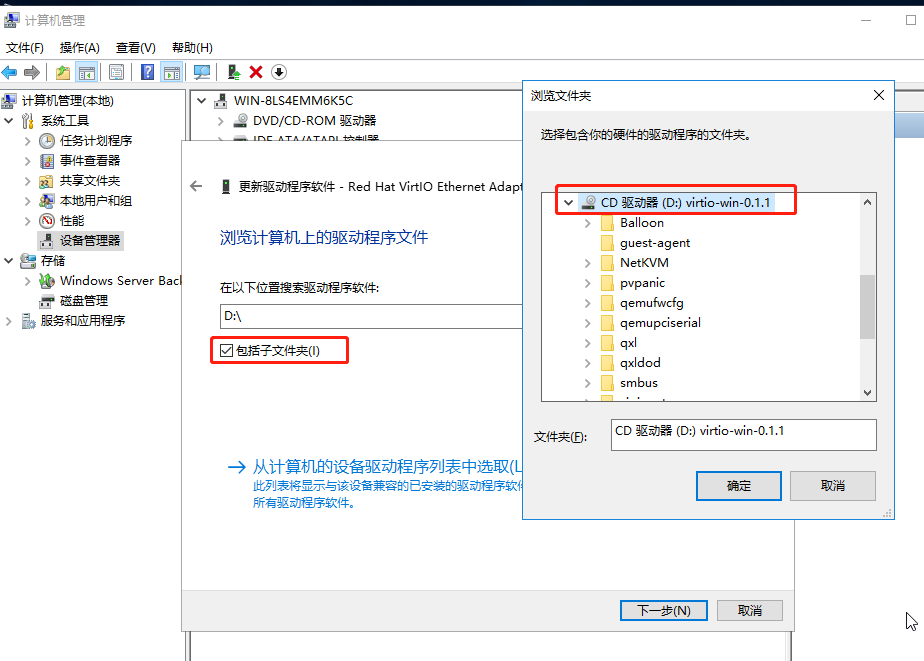Image resolution: width=924 pixels, height=661 pixels.
Task: Click the Back arrow toolbar icon
Action: click(x=9, y=72)
